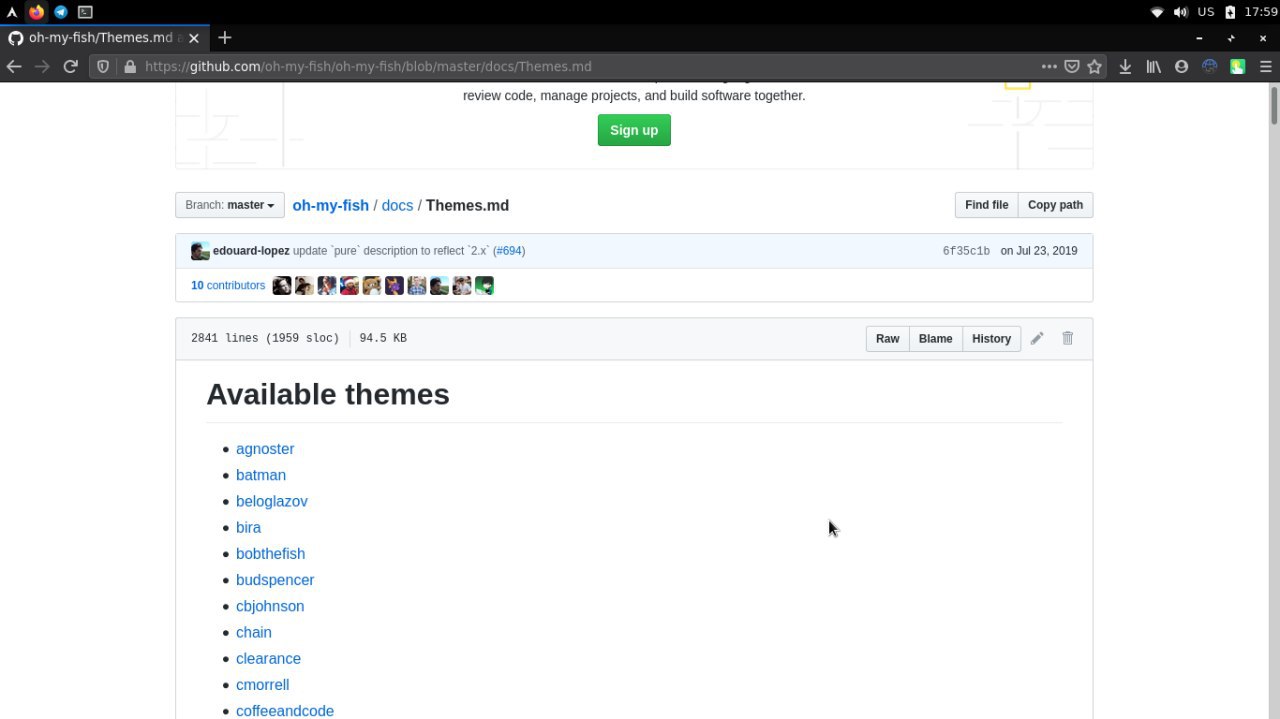Viewport: 1280px width, 719px height.
Task: Show the 10 contributors list
Action: (x=228, y=285)
